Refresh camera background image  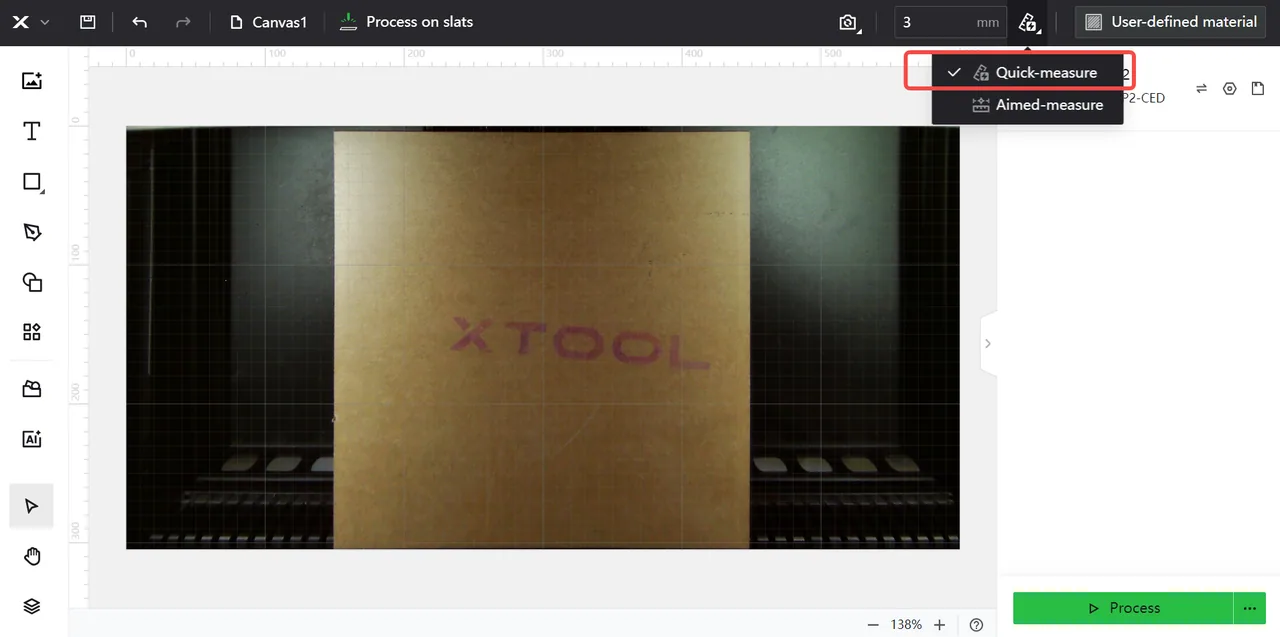[849, 22]
